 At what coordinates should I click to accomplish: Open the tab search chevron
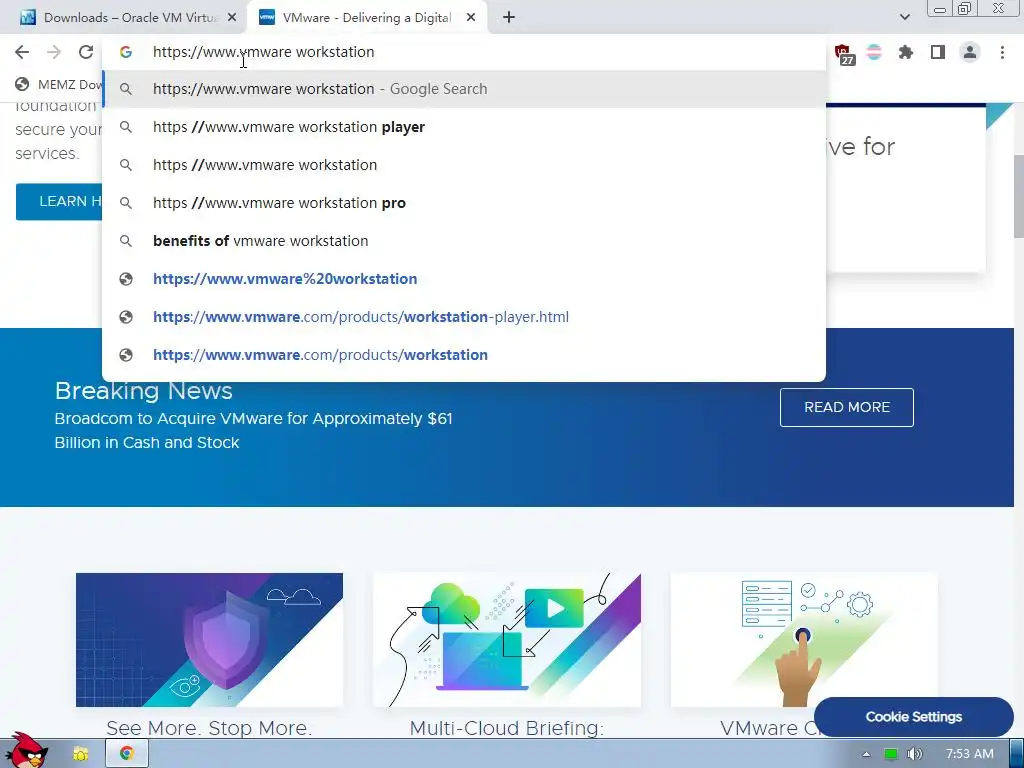[x=904, y=18]
